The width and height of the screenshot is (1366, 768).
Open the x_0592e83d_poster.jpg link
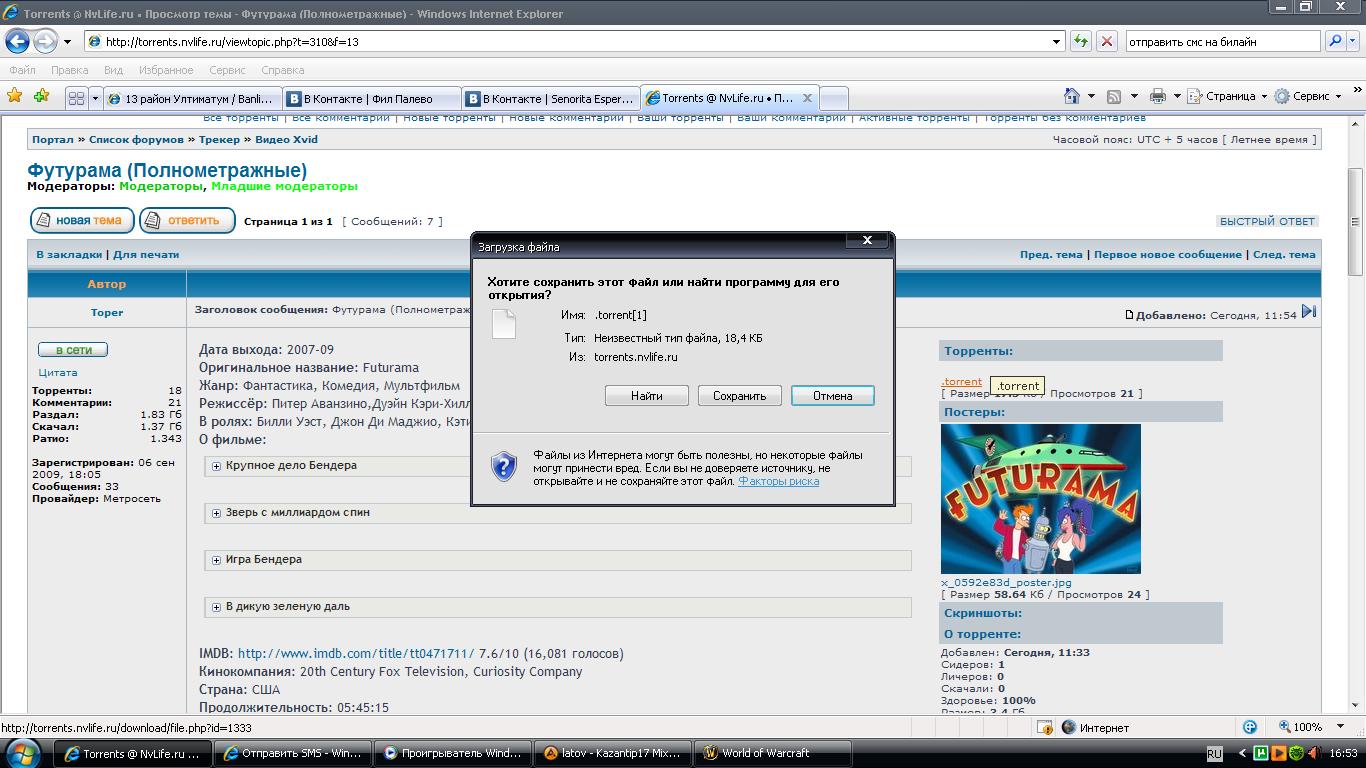[1006, 582]
